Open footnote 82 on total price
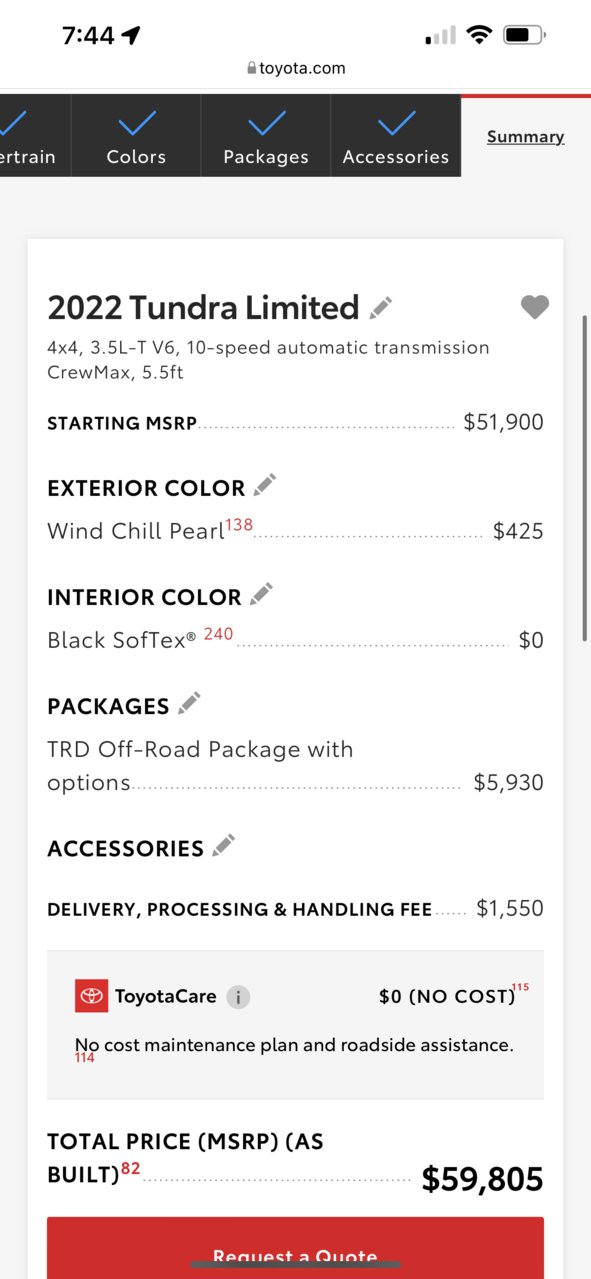591x1279 pixels. point(131,1168)
